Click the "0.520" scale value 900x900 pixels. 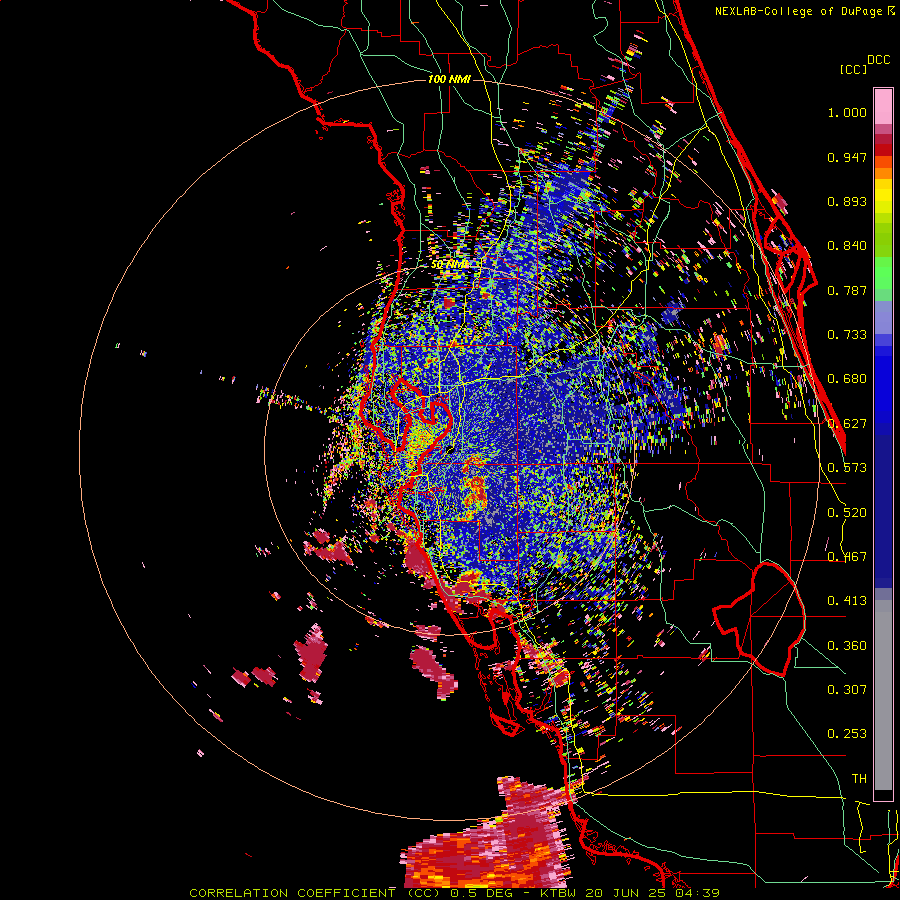(847, 513)
